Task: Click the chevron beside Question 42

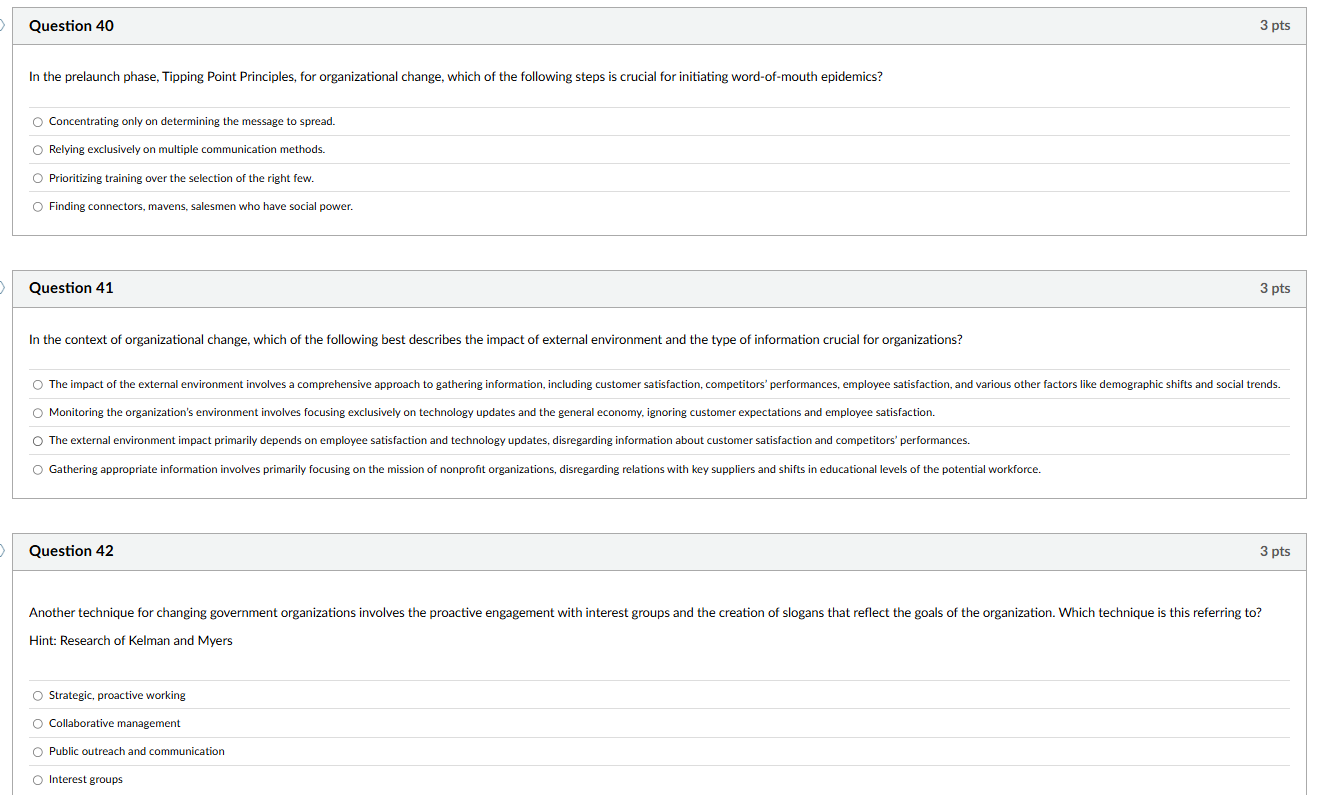Action: point(3,551)
